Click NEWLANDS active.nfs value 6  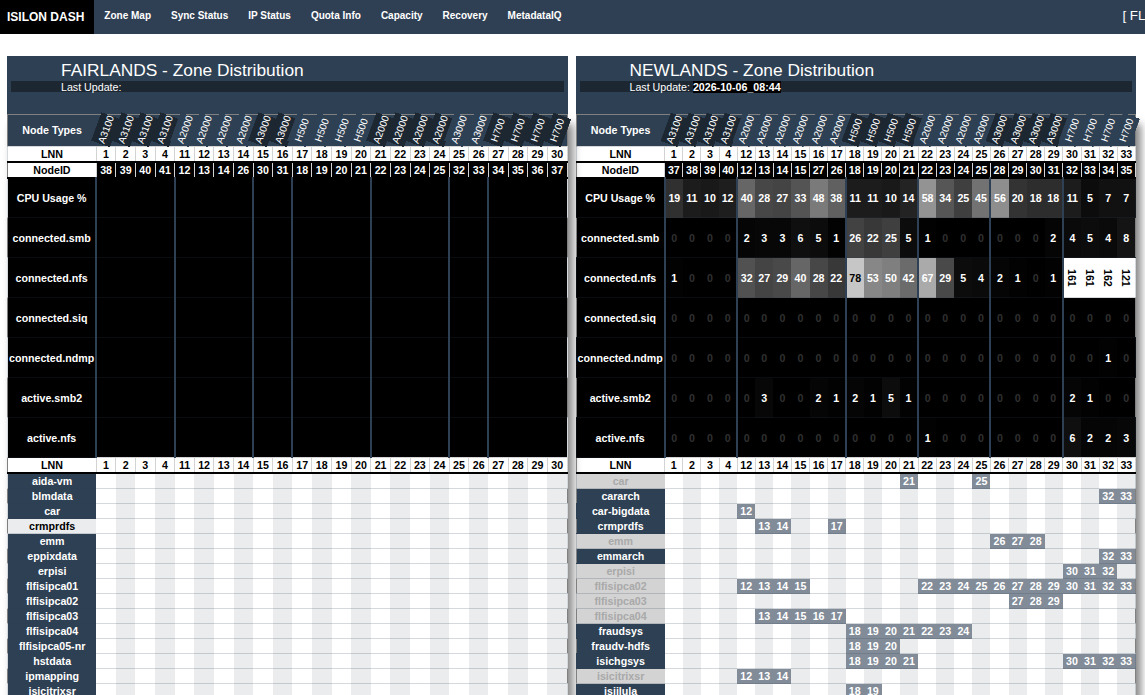(x=1072, y=438)
